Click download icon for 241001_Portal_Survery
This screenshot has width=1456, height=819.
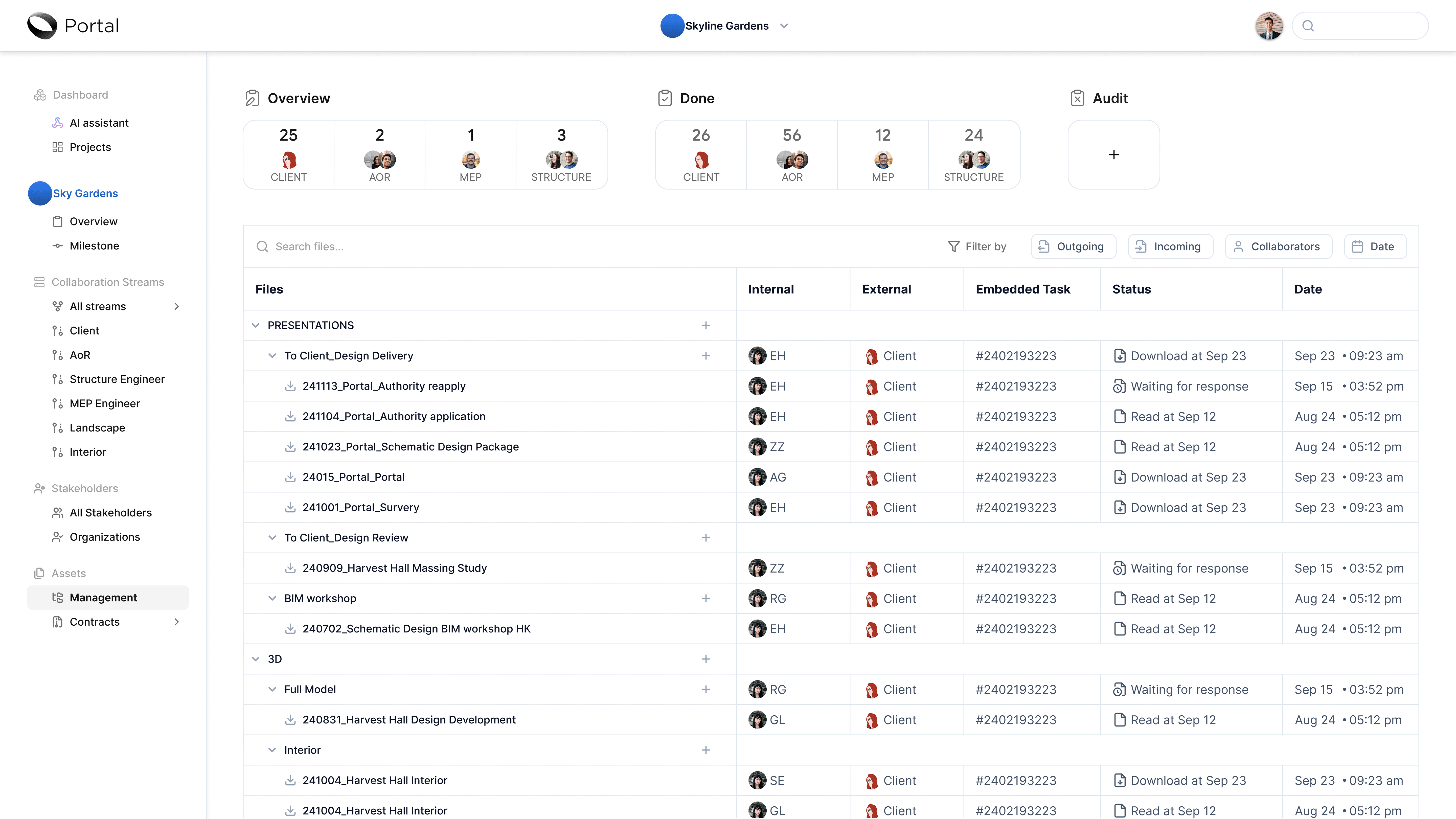pos(290,508)
